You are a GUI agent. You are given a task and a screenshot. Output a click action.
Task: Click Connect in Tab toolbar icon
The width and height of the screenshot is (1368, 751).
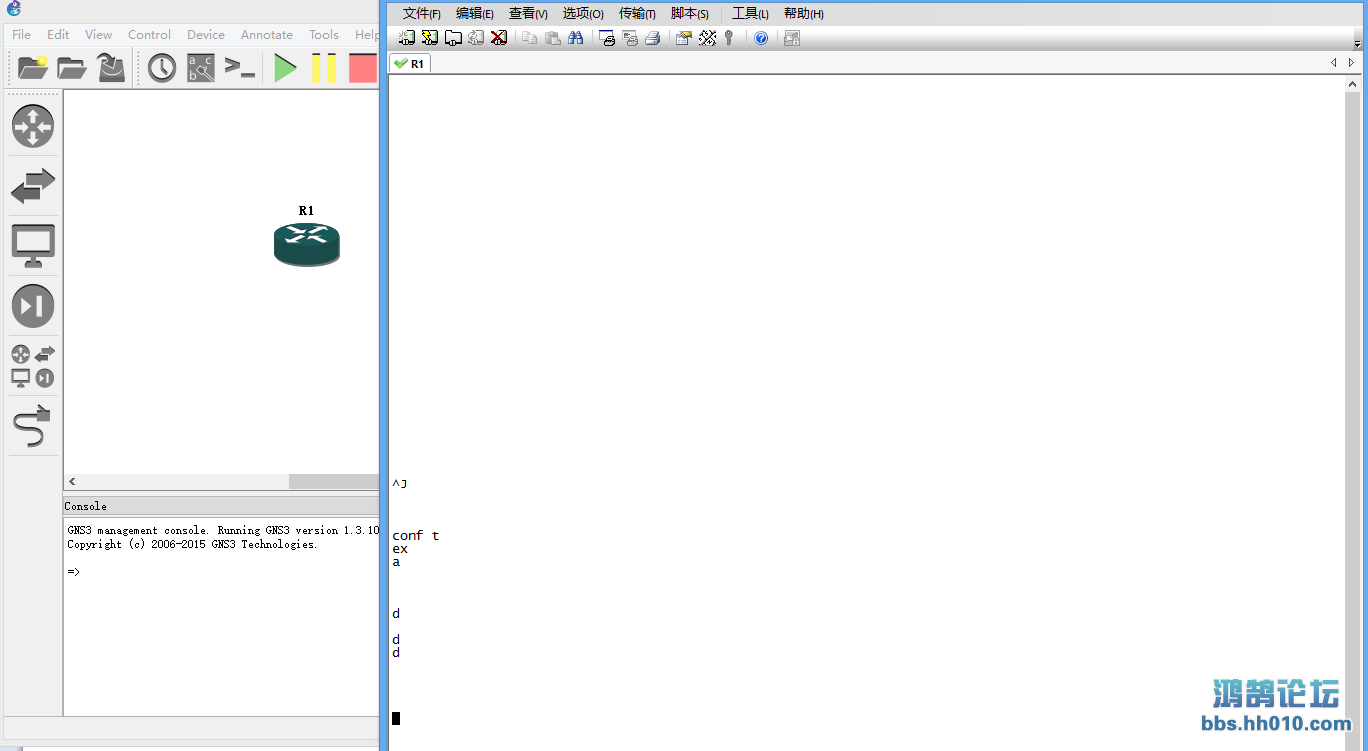pos(453,38)
